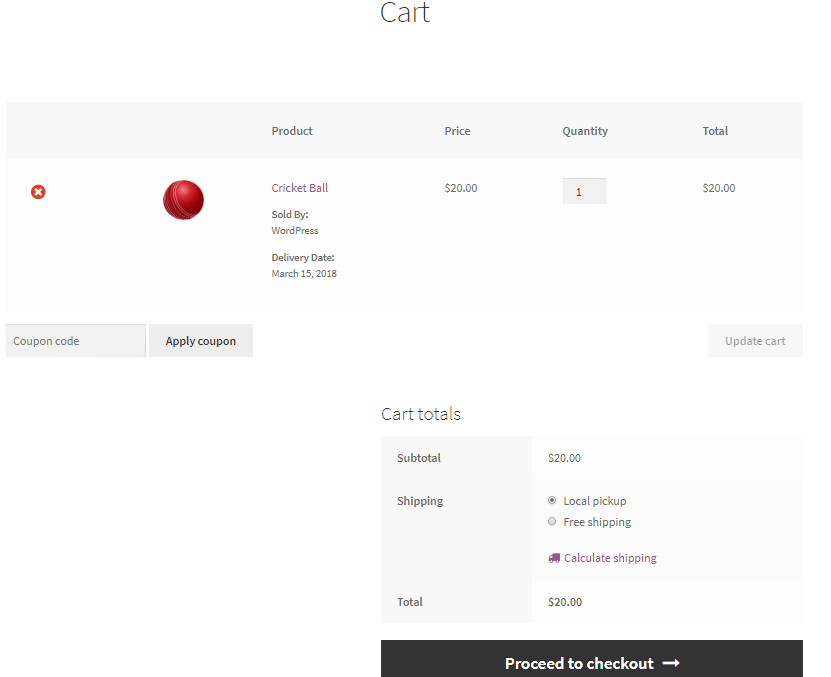Click the WordPress seller name
831x677 pixels.
(x=295, y=231)
